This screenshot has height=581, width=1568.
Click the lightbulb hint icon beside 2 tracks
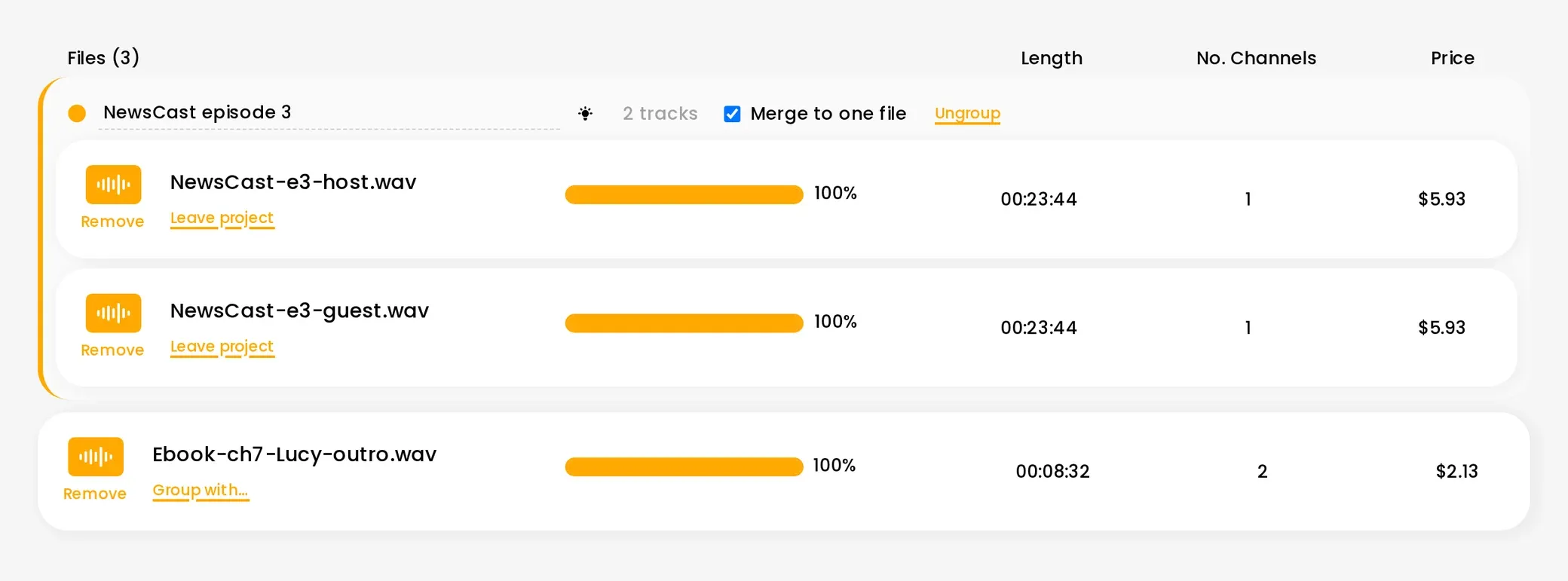(585, 114)
